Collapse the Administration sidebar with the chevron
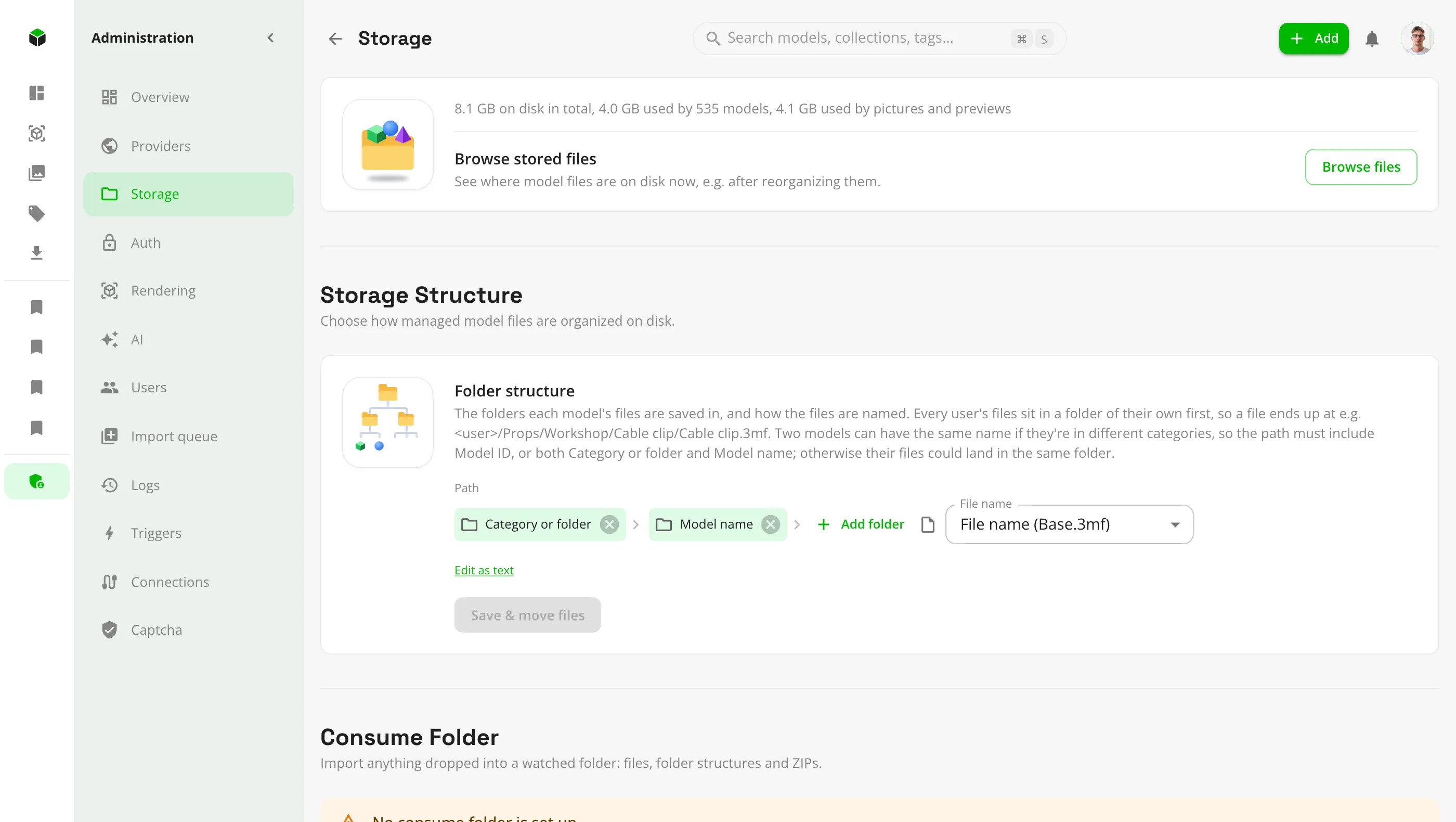 (x=271, y=38)
